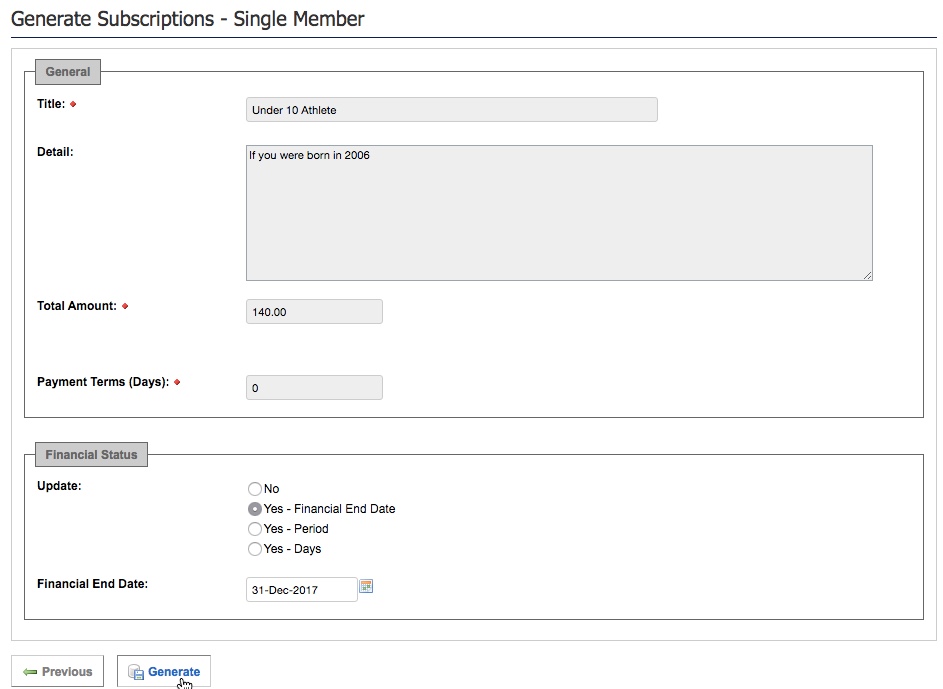Click the Financial Status section legend
This screenshot has width=943, height=689.
(91, 455)
